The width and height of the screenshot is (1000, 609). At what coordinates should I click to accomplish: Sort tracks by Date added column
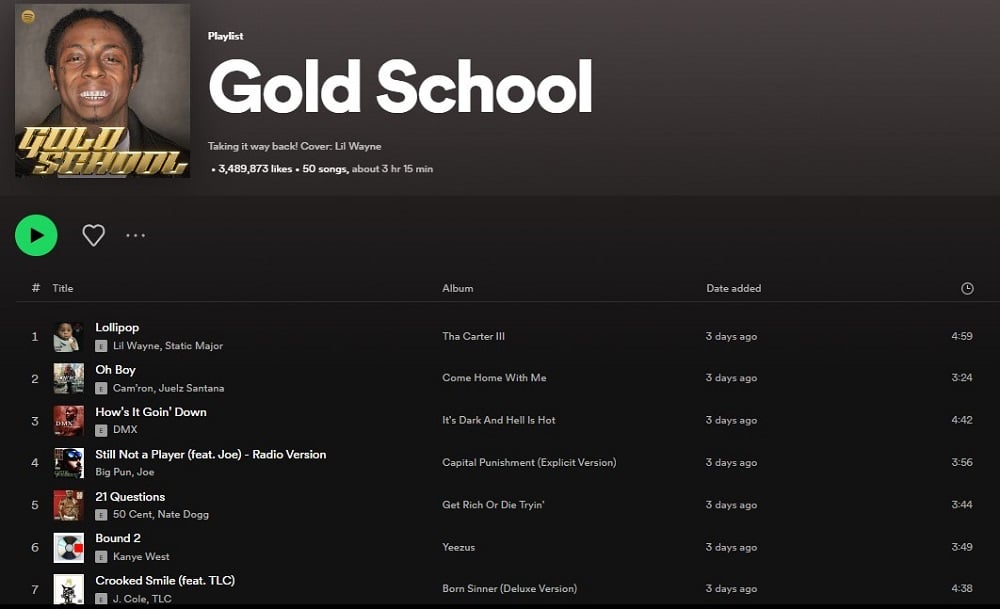(x=733, y=288)
